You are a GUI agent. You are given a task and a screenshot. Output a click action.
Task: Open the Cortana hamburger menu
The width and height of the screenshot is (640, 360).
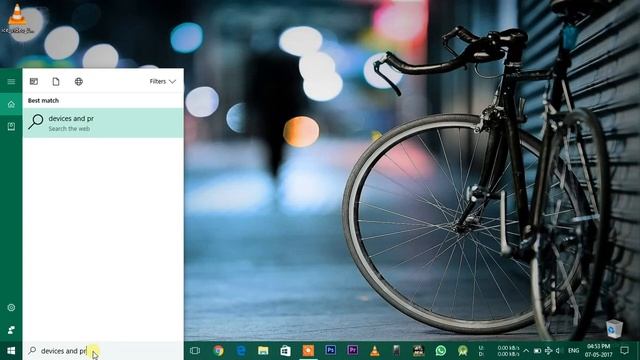click(x=11, y=82)
